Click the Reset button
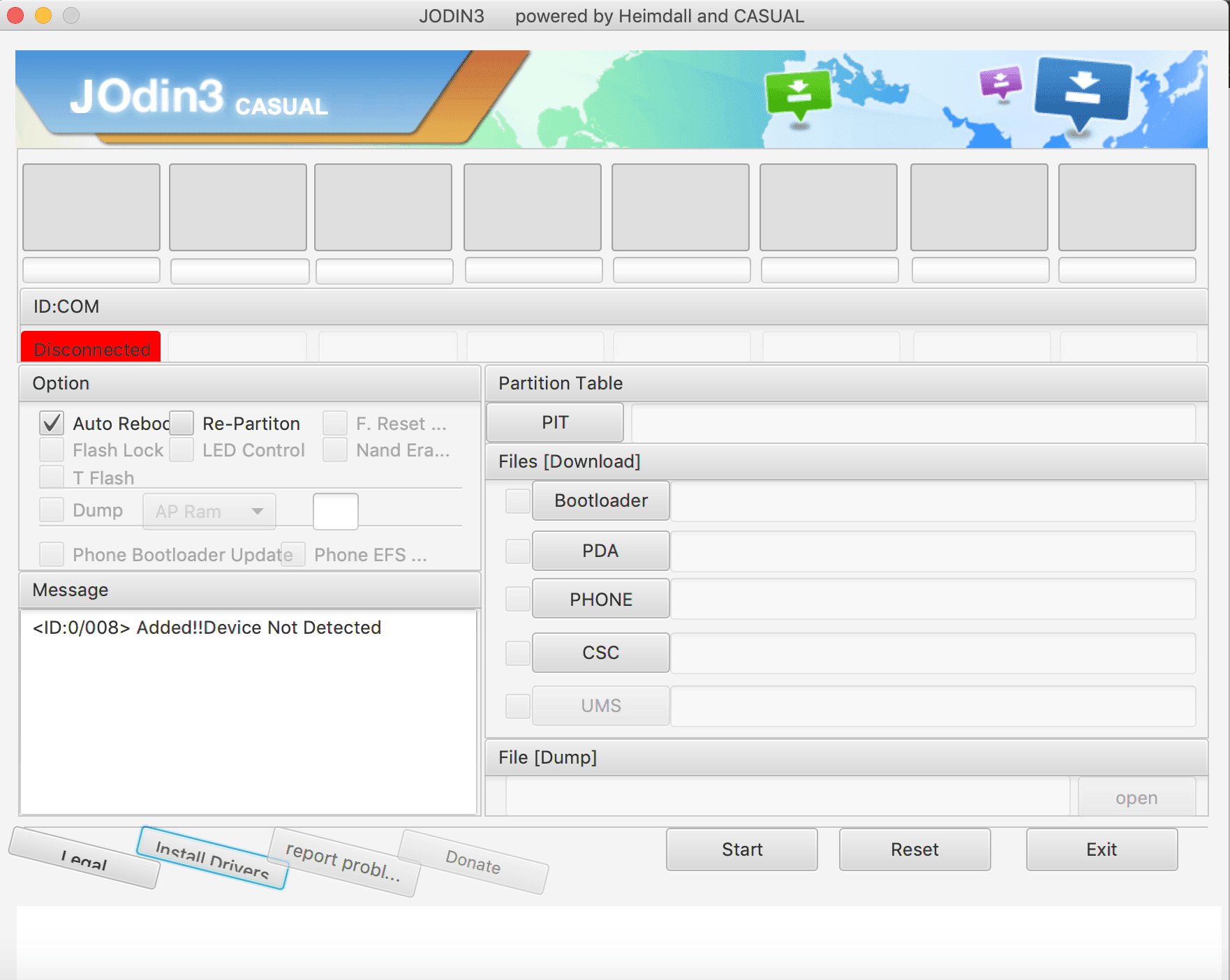 914,849
